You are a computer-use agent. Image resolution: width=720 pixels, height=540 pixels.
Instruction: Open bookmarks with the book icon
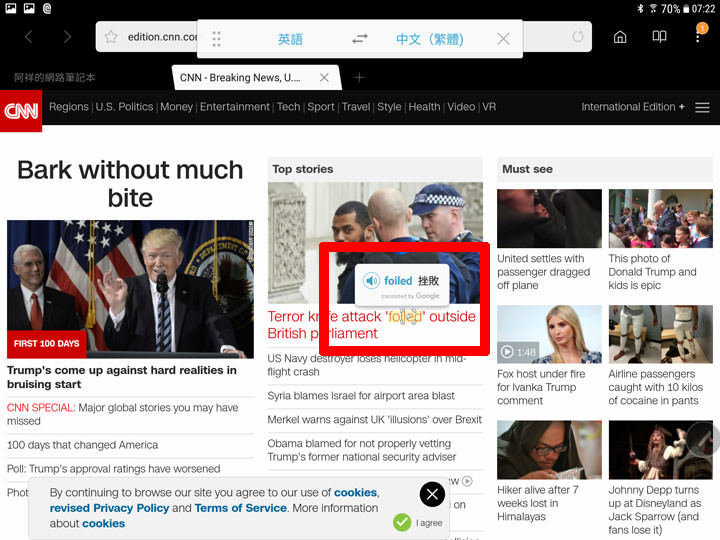click(x=659, y=37)
